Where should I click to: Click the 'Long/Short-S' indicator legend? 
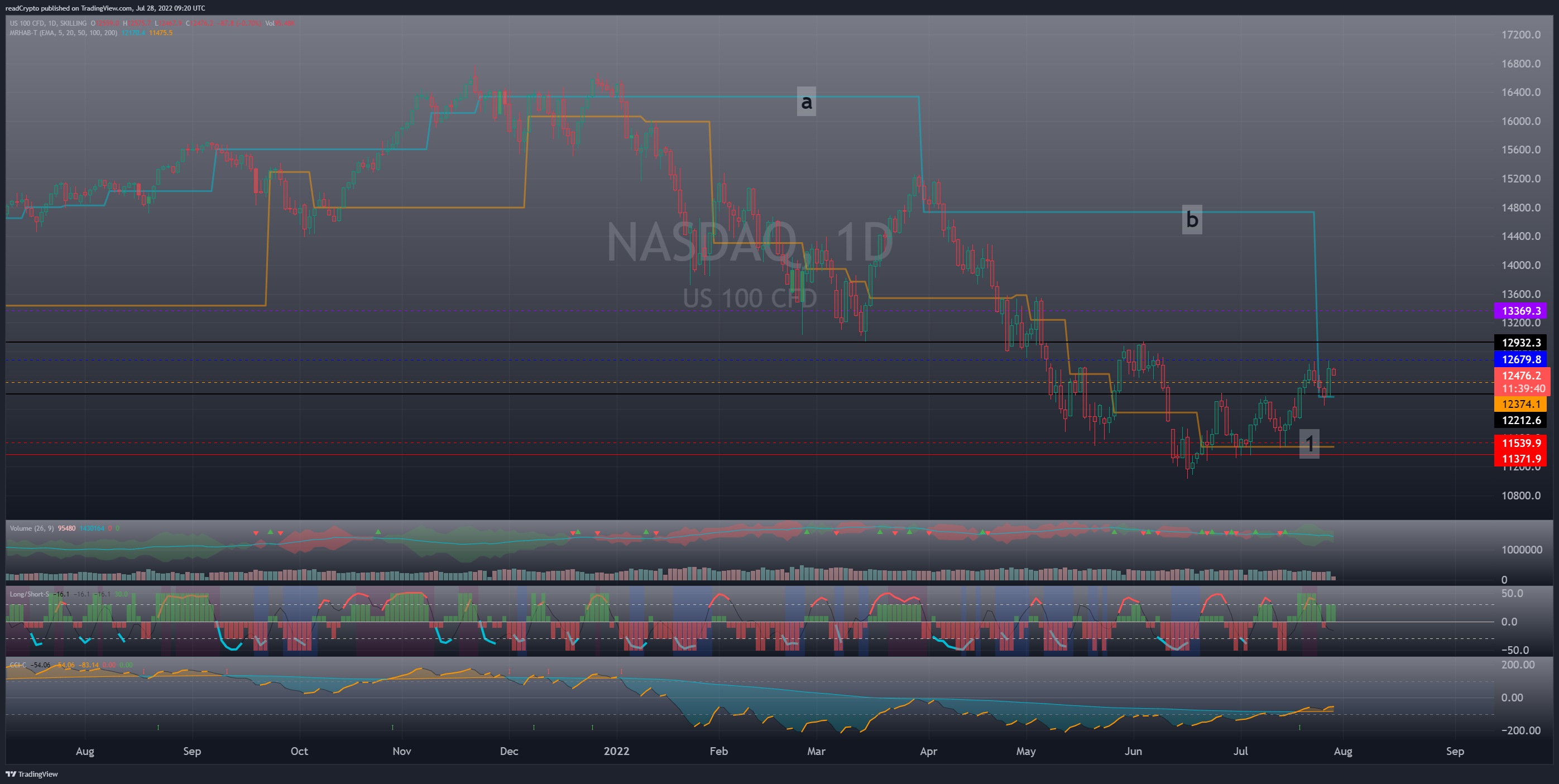29,594
